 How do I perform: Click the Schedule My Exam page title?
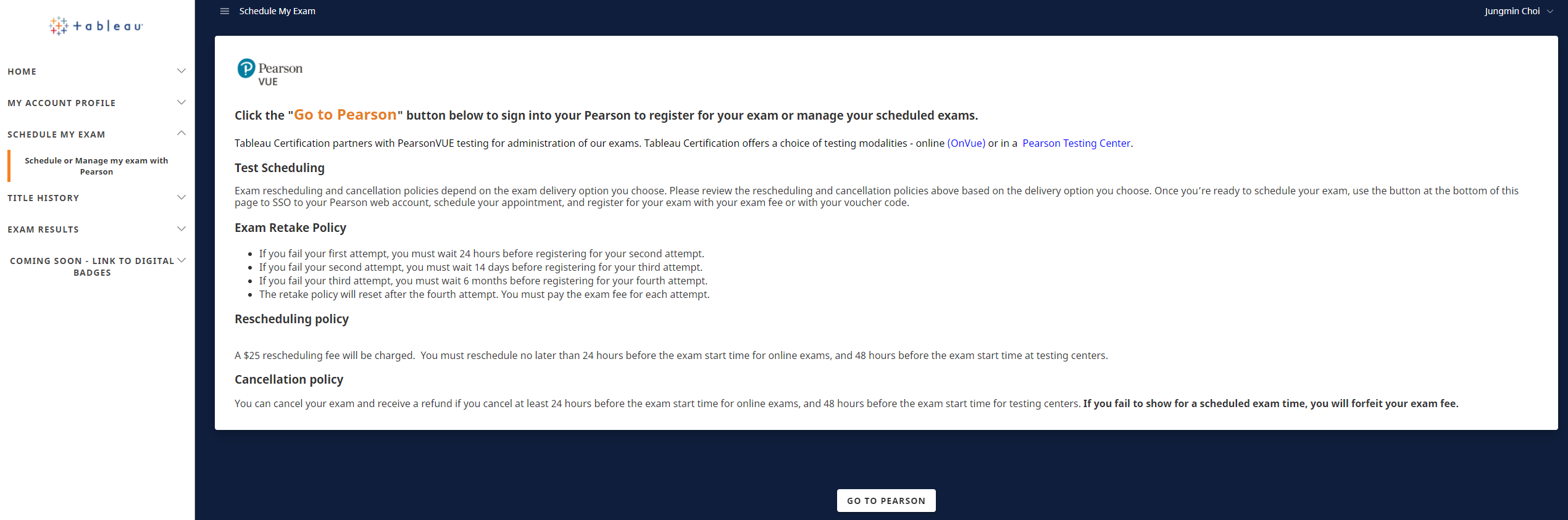click(x=277, y=11)
